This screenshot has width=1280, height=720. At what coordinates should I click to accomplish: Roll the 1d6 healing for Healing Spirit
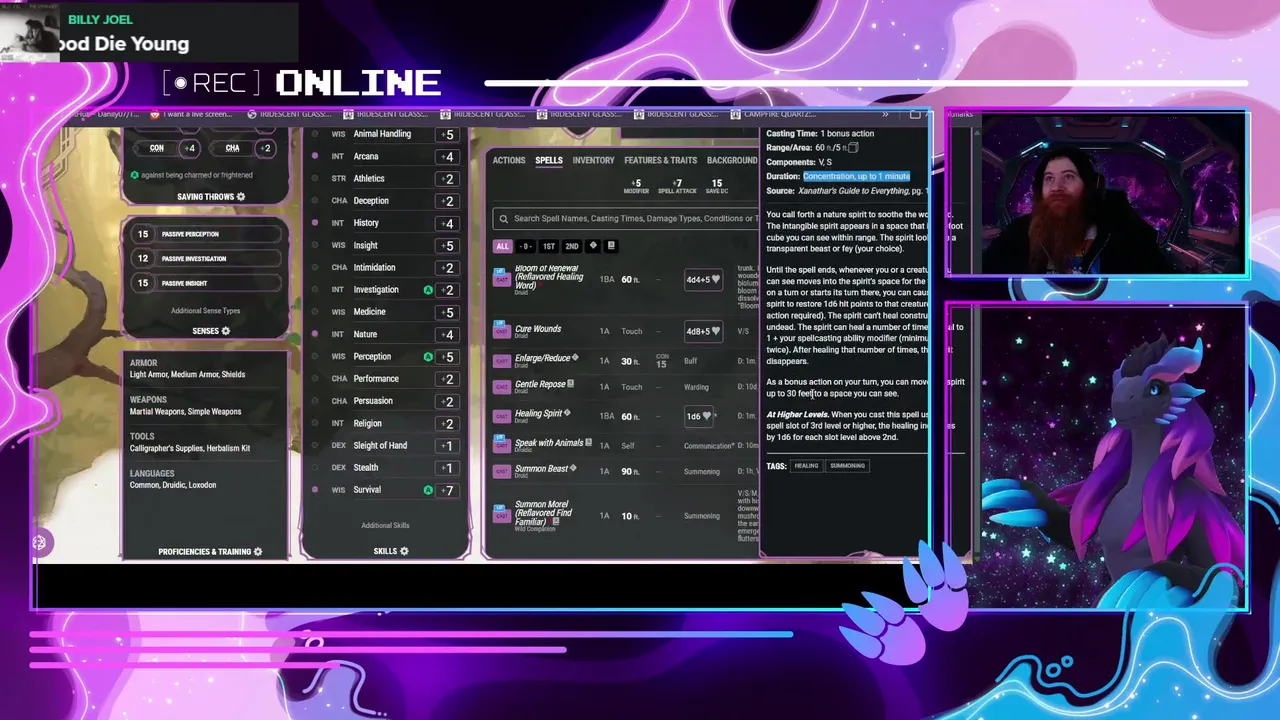click(x=698, y=416)
